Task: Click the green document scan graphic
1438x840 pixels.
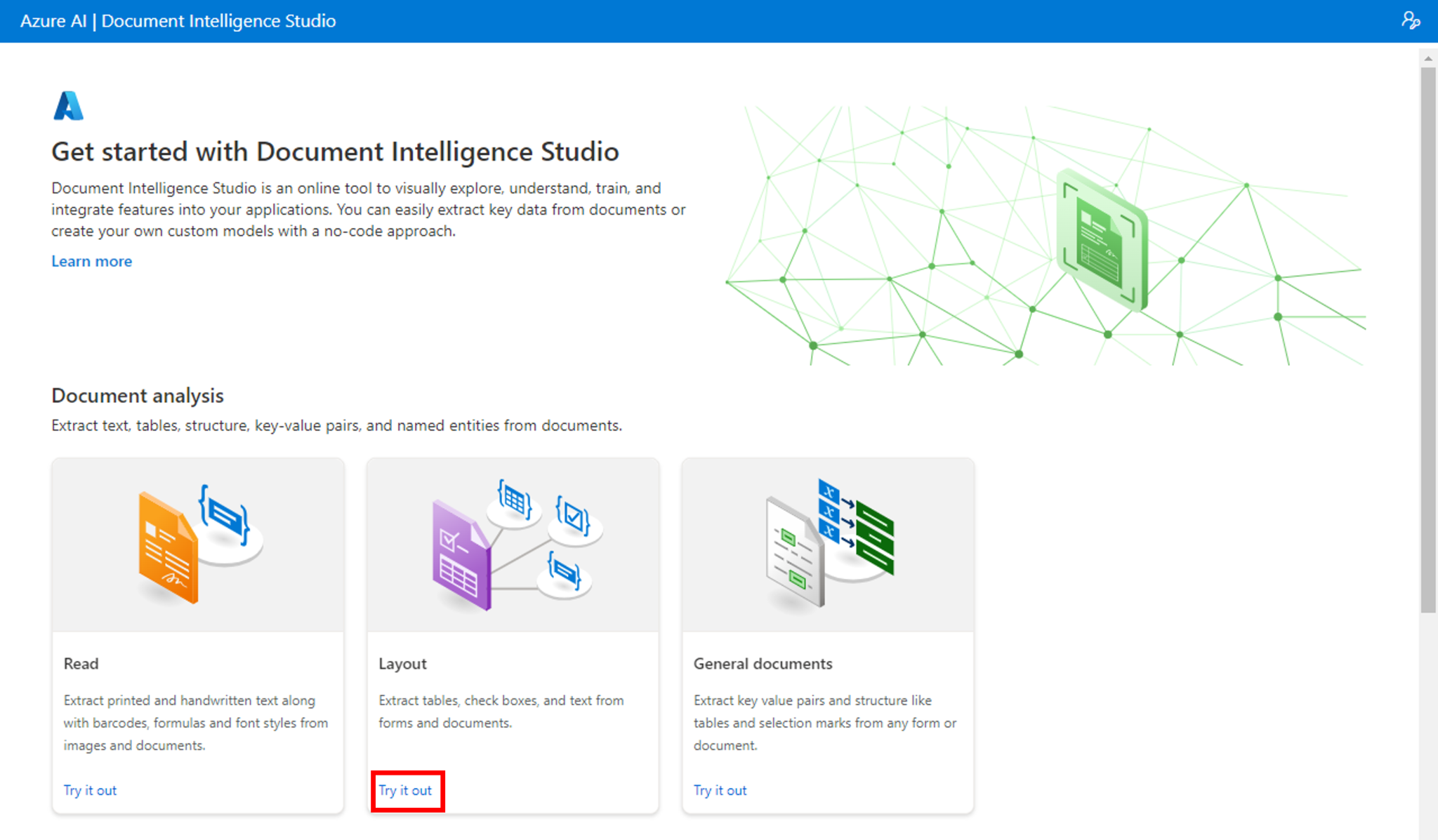Action: pyautogui.click(x=1103, y=239)
